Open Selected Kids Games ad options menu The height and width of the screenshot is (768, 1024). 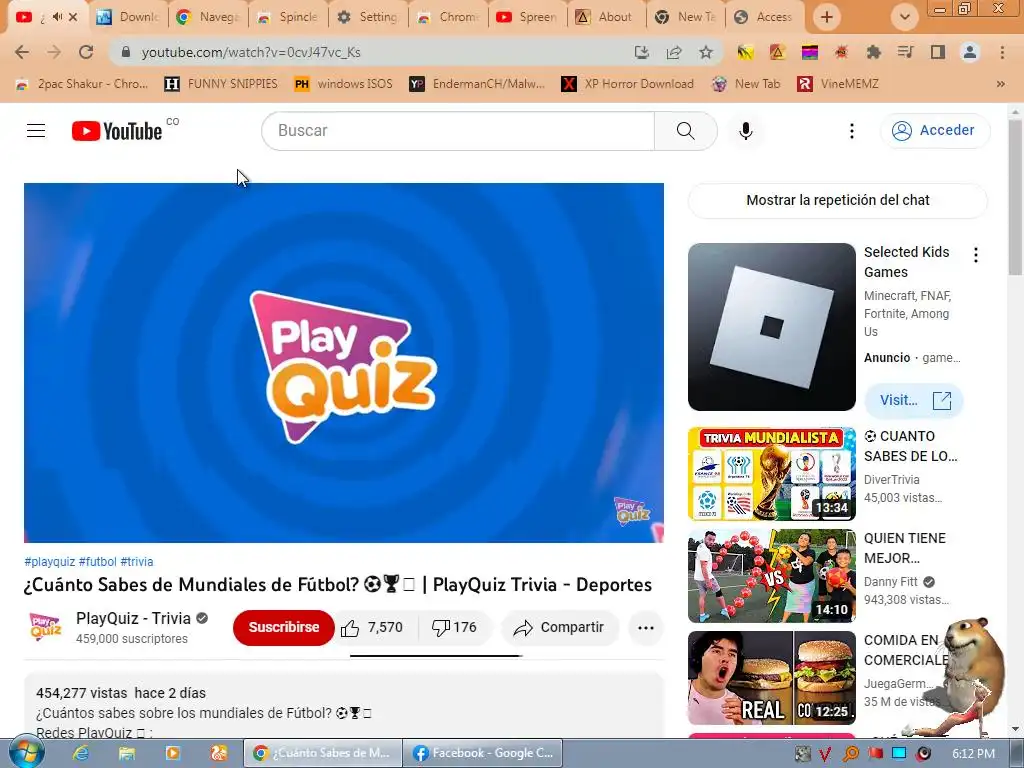pos(976,255)
